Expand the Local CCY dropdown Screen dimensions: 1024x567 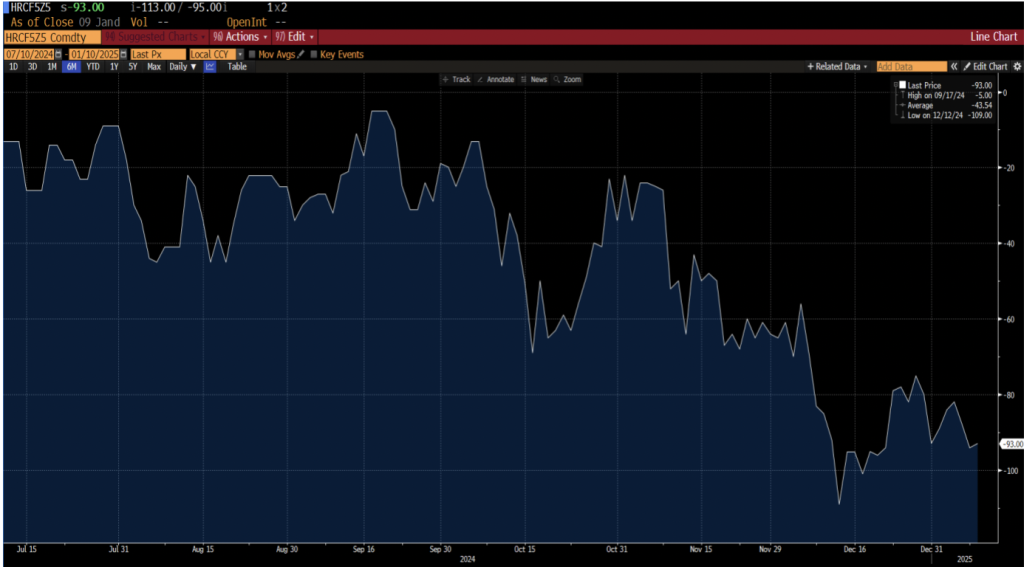coord(240,54)
